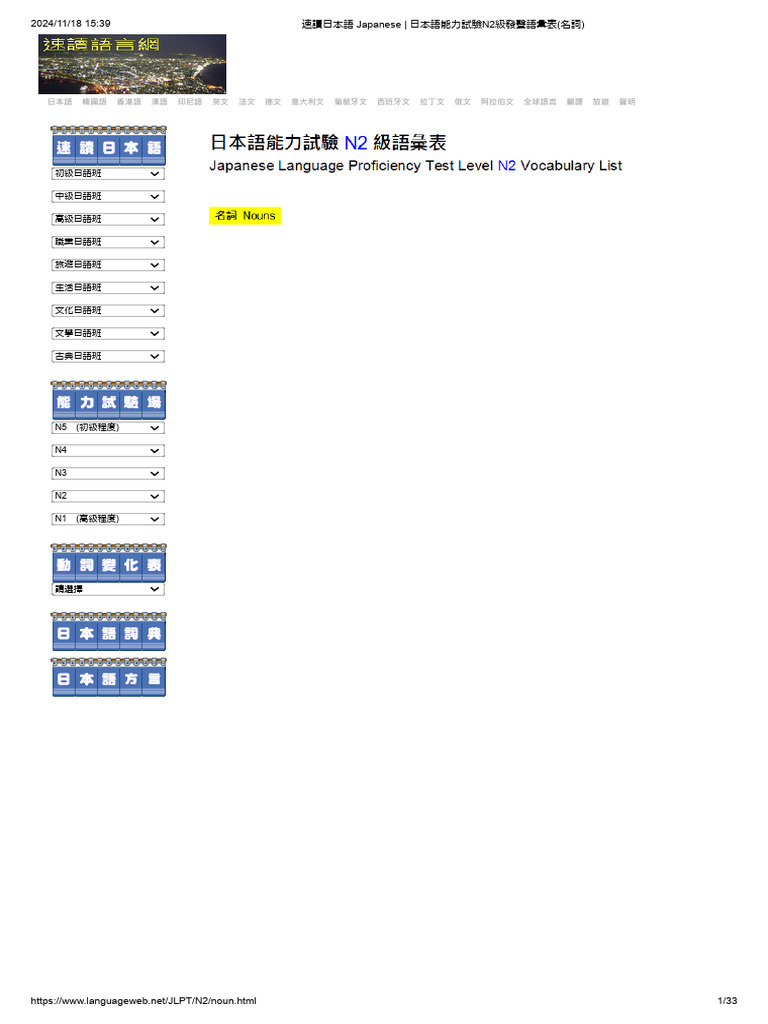Viewport: 768px width, 1024px height.
Task: Open the 全球語言 nav link
Action: (x=540, y=102)
